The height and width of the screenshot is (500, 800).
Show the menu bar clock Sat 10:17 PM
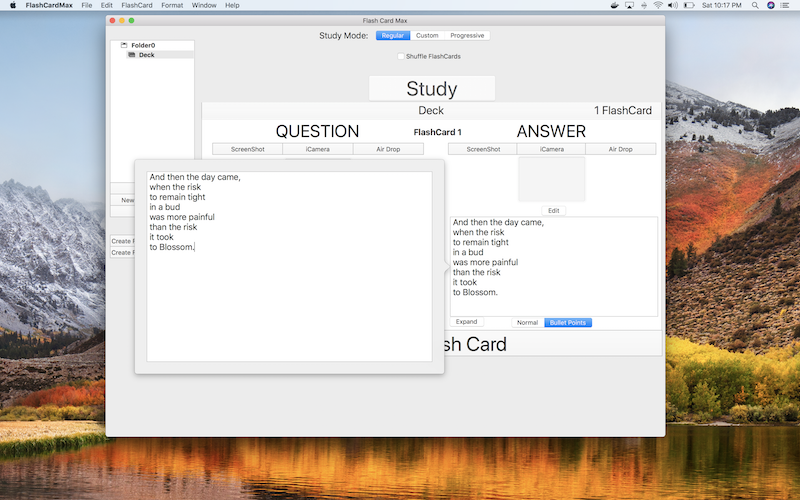point(721,5)
